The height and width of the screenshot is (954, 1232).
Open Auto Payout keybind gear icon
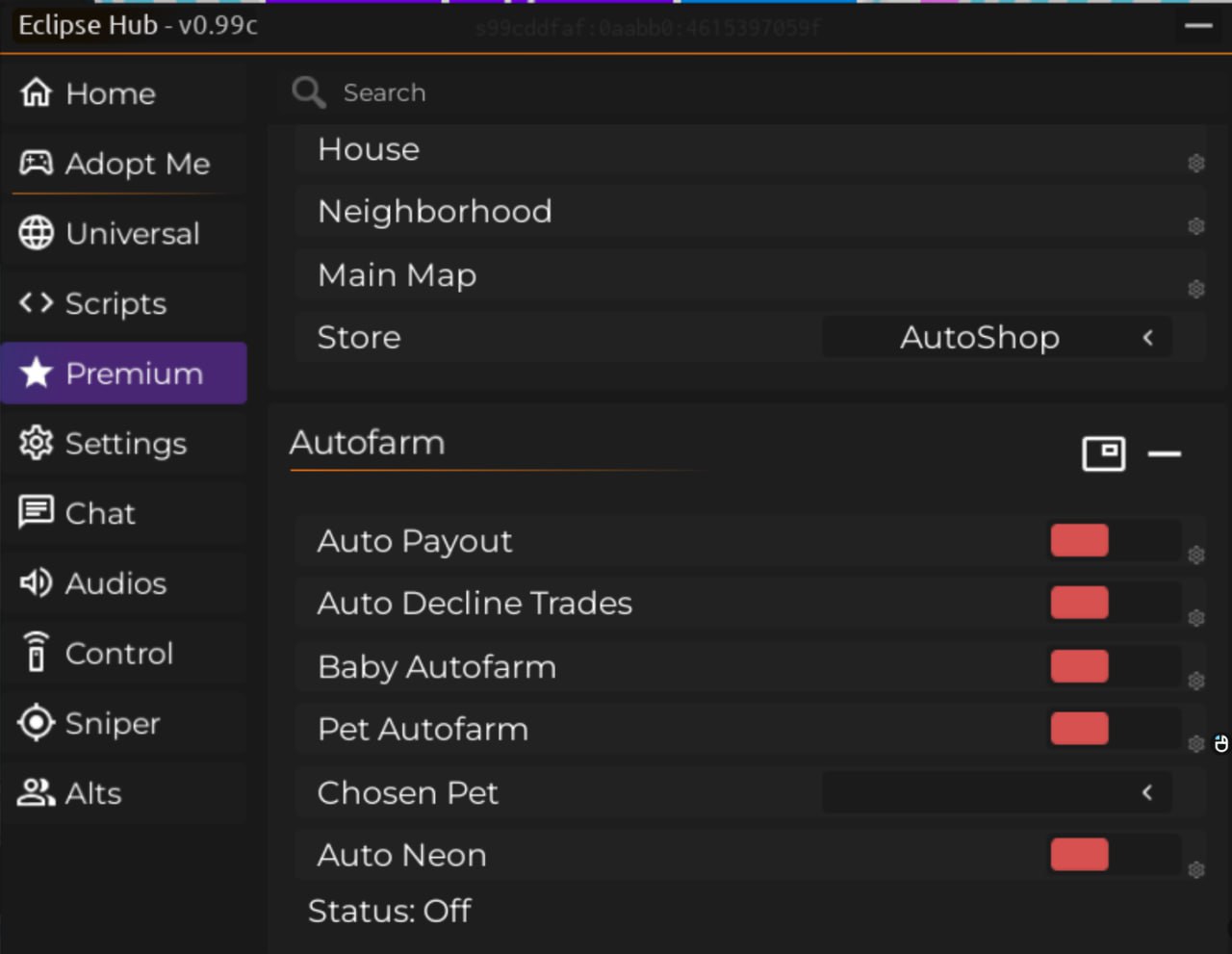point(1196,555)
